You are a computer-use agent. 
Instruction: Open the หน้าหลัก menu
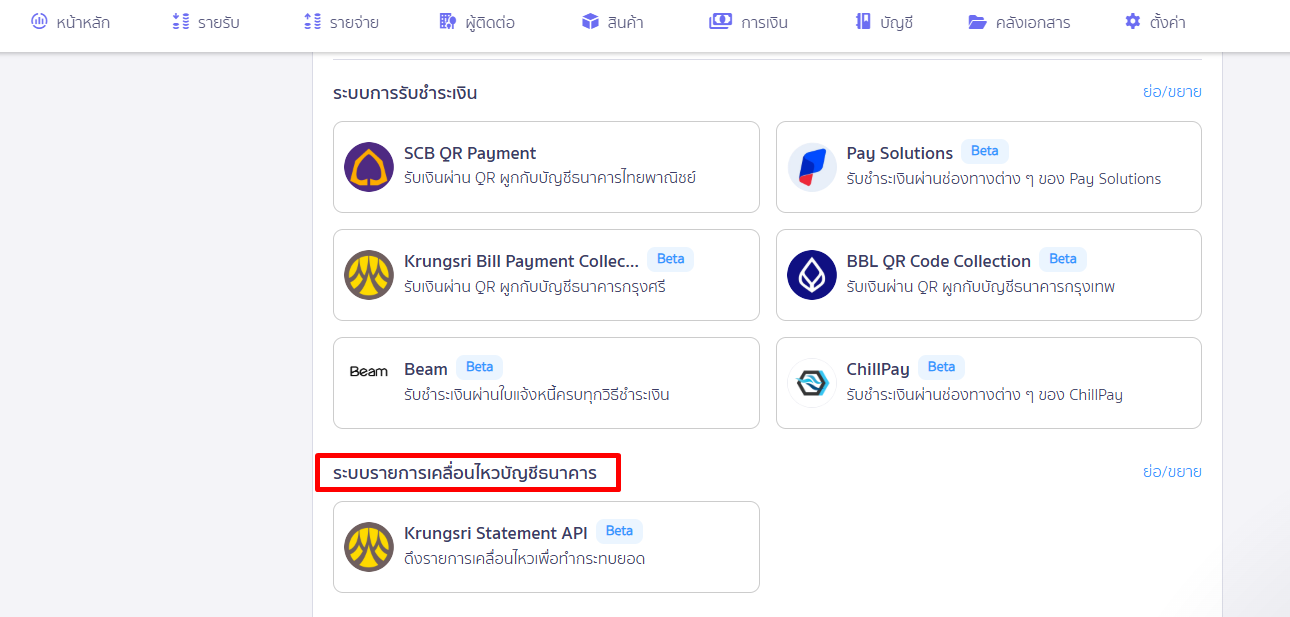(71, 22)
